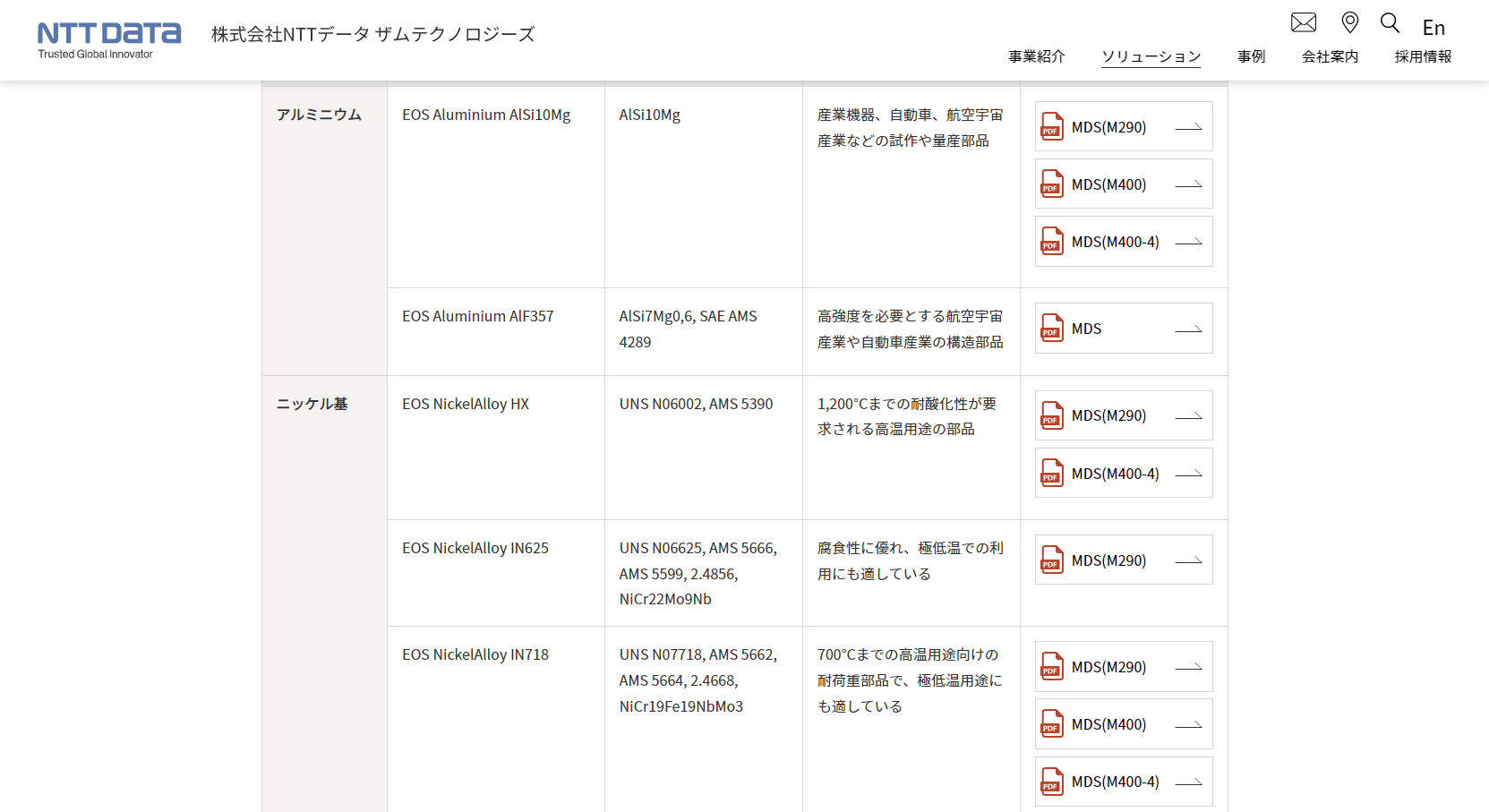The image size is (1489, 812).
Task: Click PDF icon in HX MDS(M290) row
Action: (1052, 415)
